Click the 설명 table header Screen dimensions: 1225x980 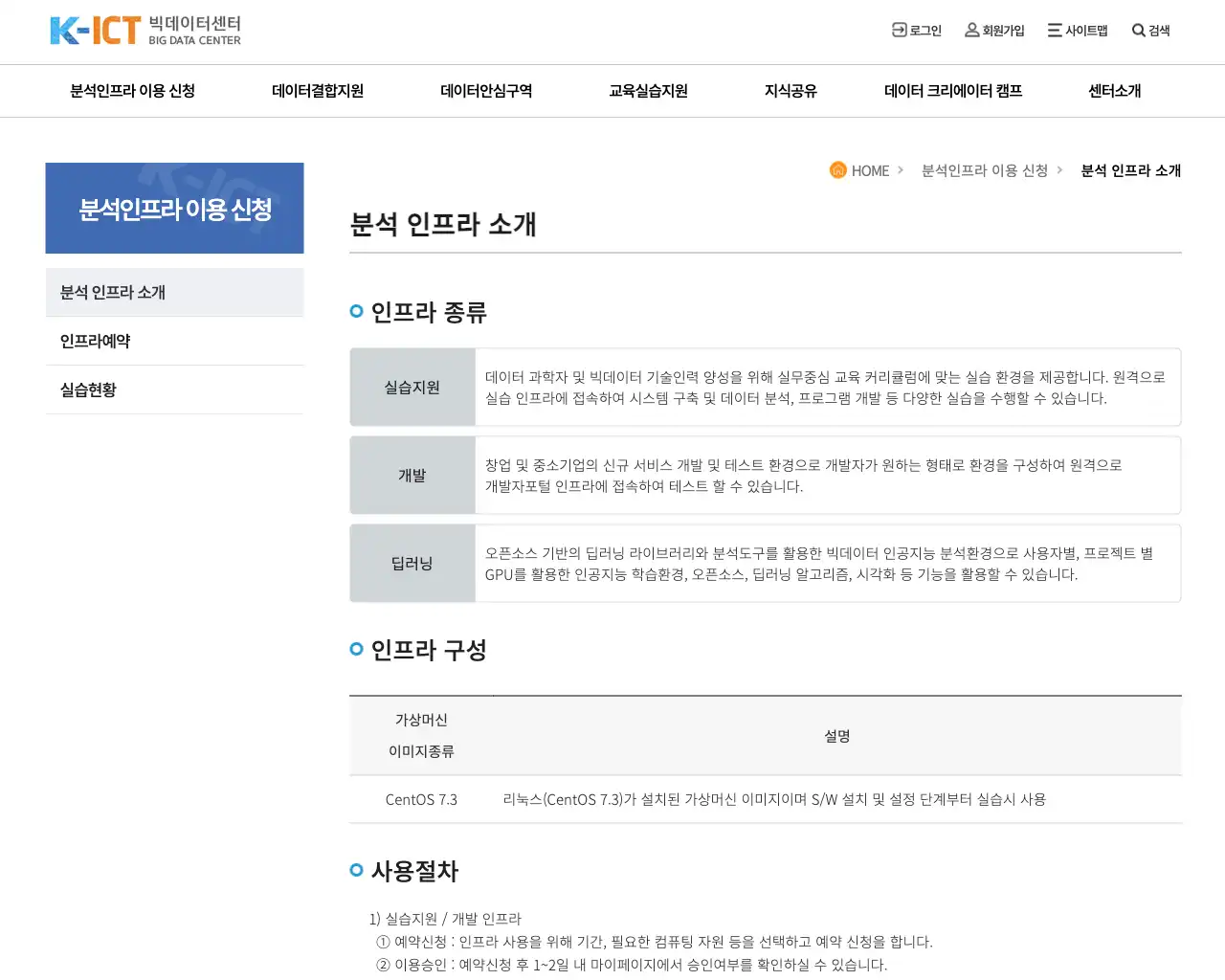tap(837, 735)
